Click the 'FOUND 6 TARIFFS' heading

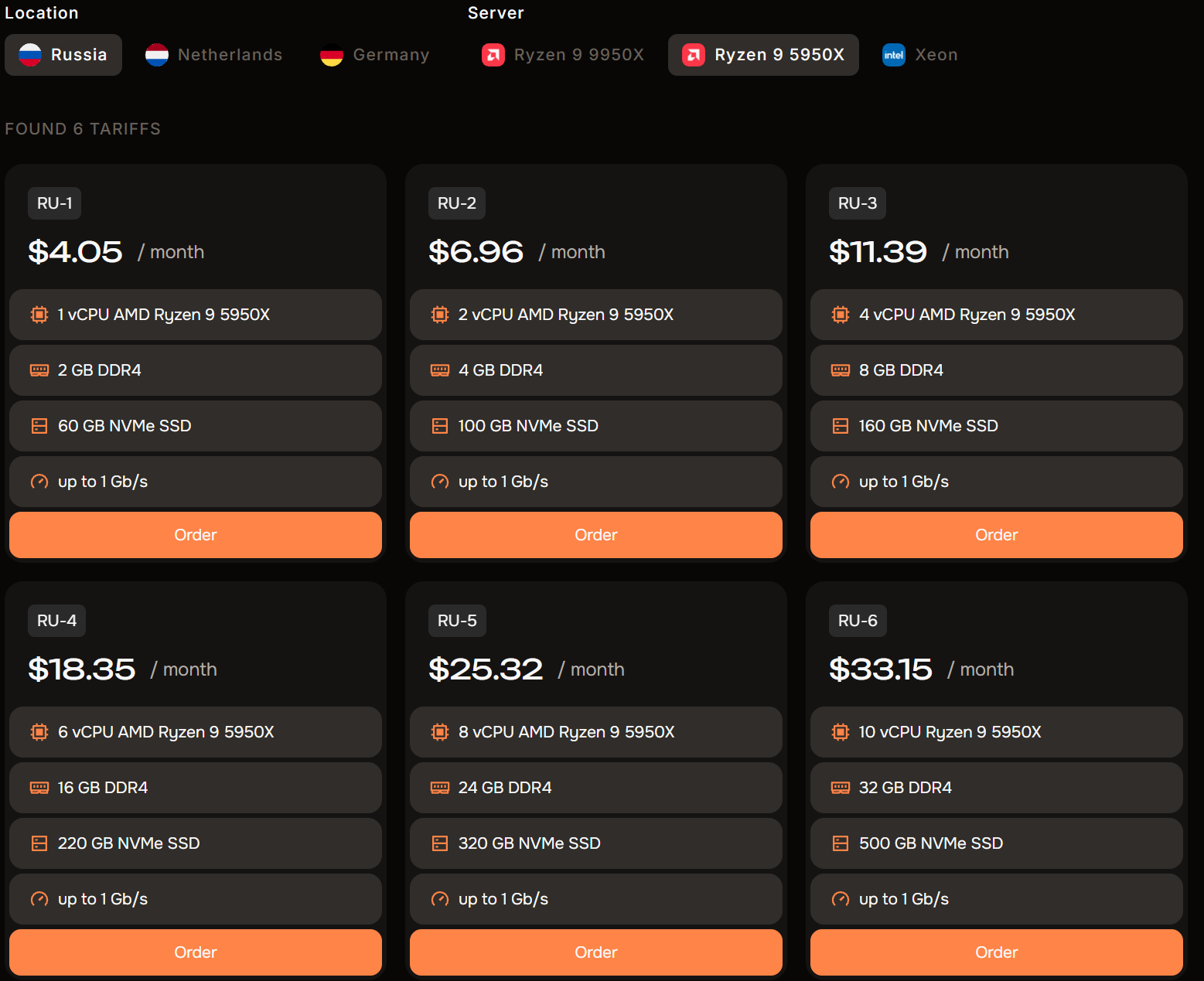pos(83,129)
